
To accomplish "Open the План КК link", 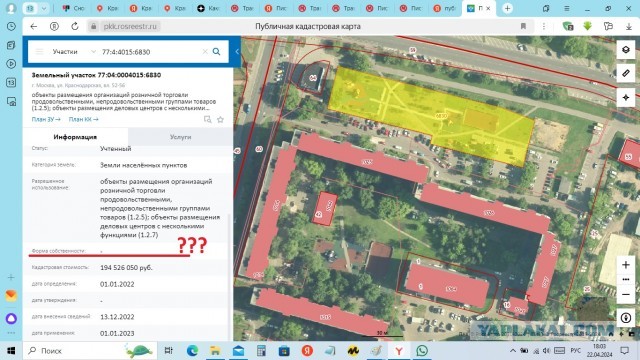I will (83, 119).
